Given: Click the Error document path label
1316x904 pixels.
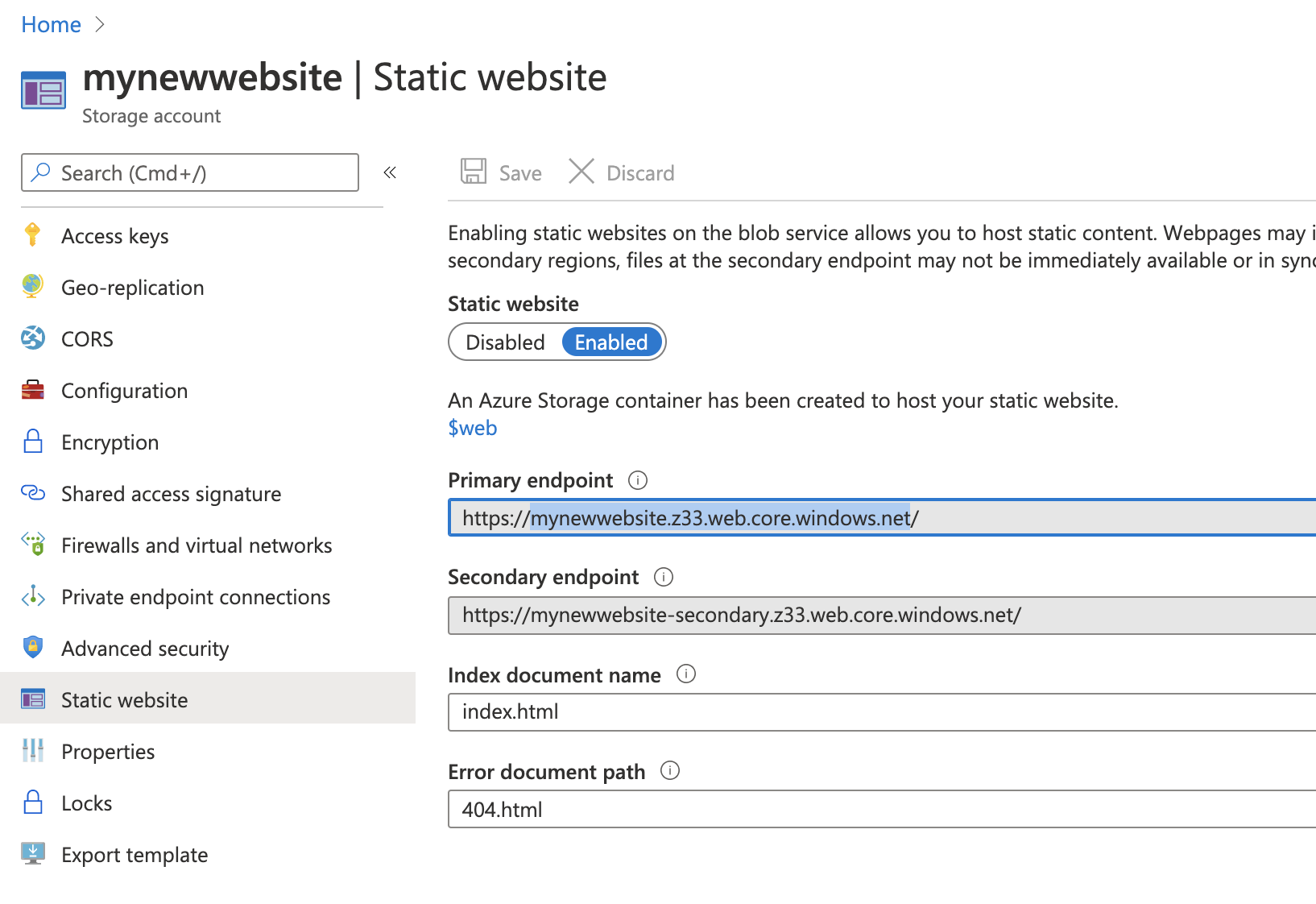Looking at the screenshot, I should 546,772.
